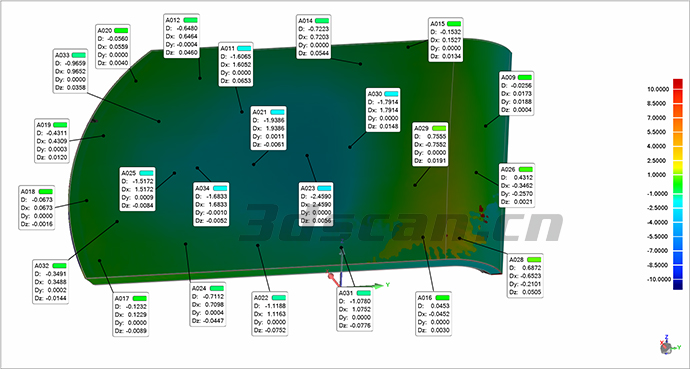Screen dimensions: 690x369
Task: Click the -7.0000 value on the color scale
Action: [x=657, y=251]
